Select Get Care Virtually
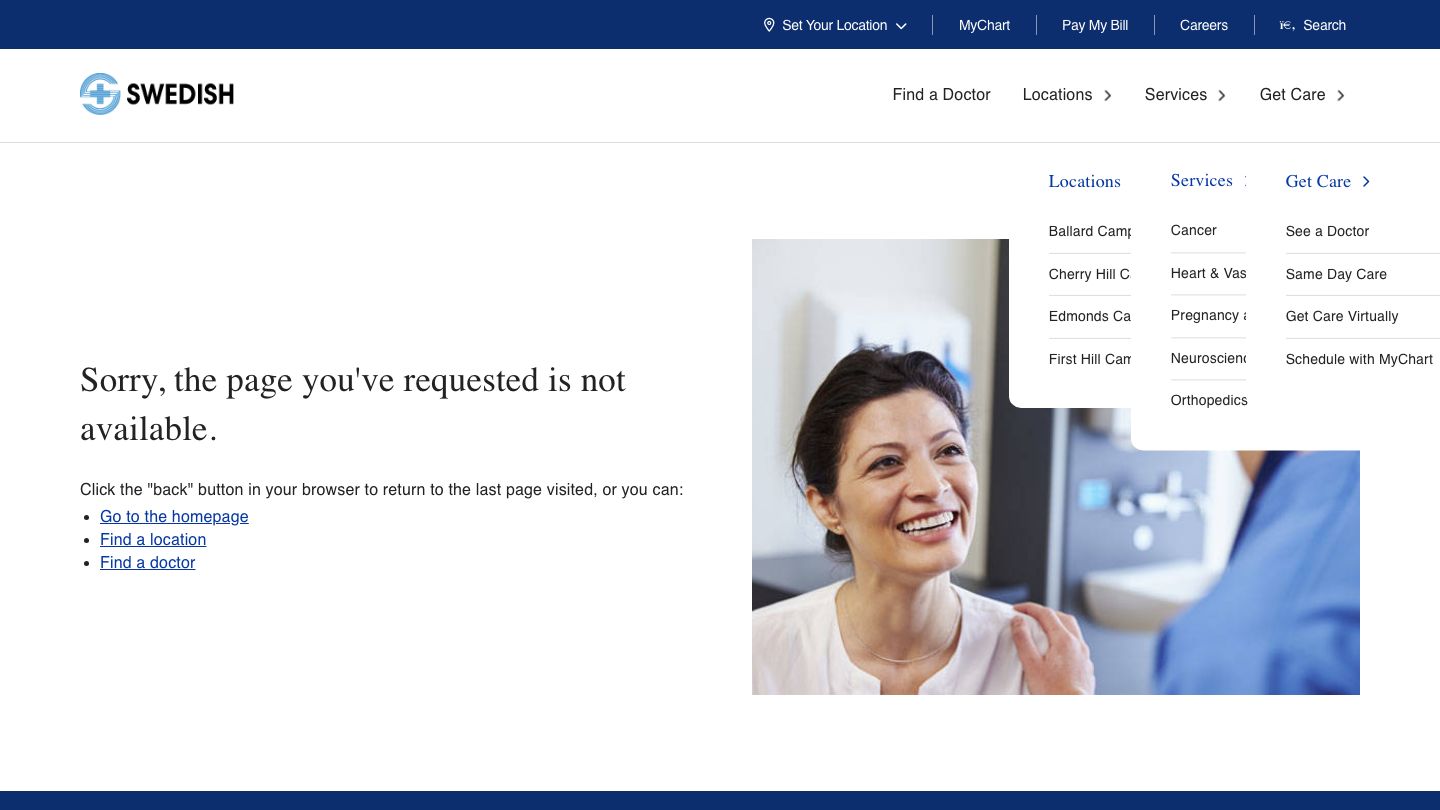Viewport: 1440px width, 810px height. click(x=1342, y=316)
